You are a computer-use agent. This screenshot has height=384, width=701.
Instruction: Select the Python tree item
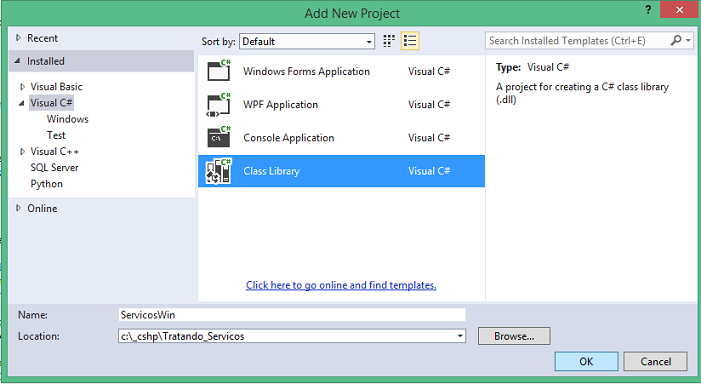[46, 184]
